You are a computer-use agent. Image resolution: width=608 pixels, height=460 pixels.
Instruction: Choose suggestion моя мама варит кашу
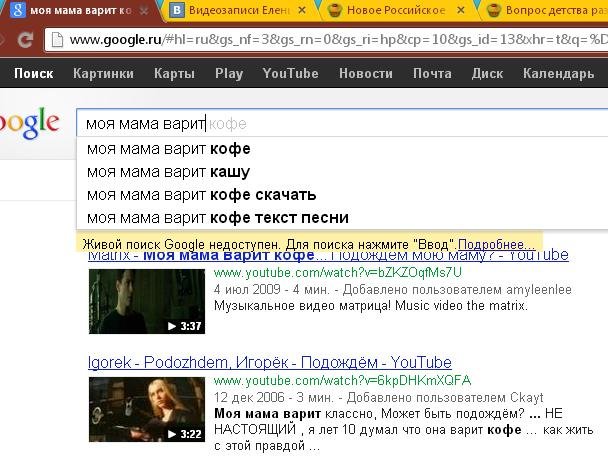(x=342, y=172)
